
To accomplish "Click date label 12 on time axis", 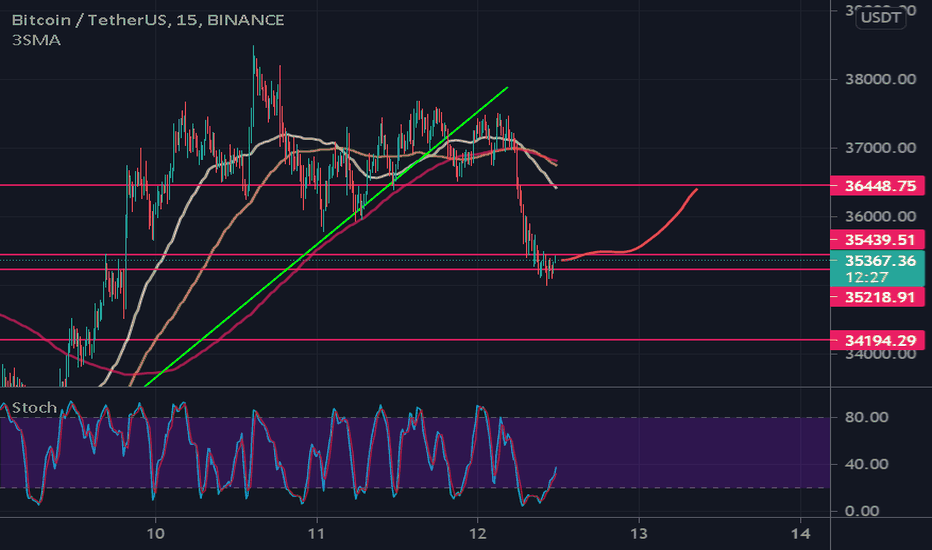I will coord(478,533).
